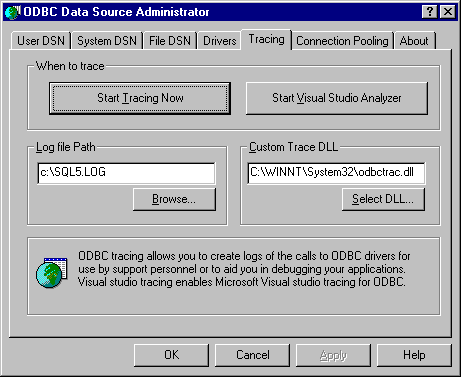This screenshot has height=377, width=461.
Task: Open the Connection Pooling tab
Action: pyautogui.click(x=342, y=41)
